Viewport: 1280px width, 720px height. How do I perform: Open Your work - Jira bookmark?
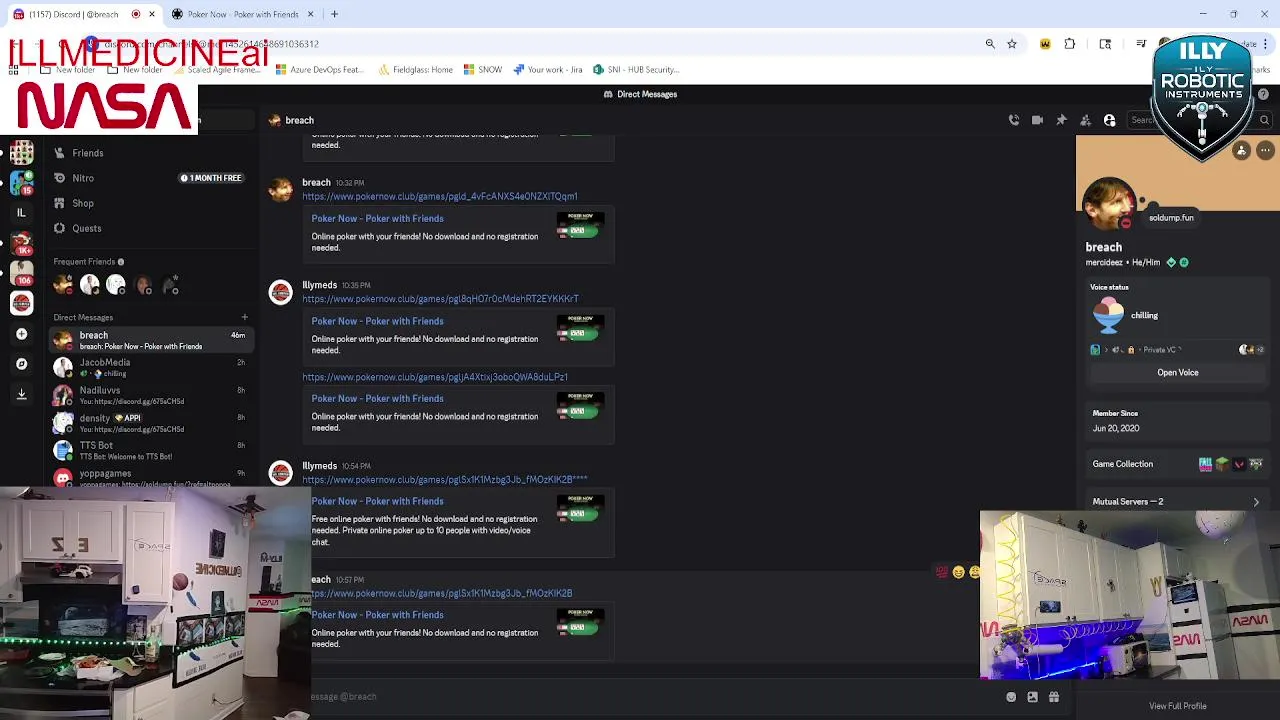click(548, 70)
